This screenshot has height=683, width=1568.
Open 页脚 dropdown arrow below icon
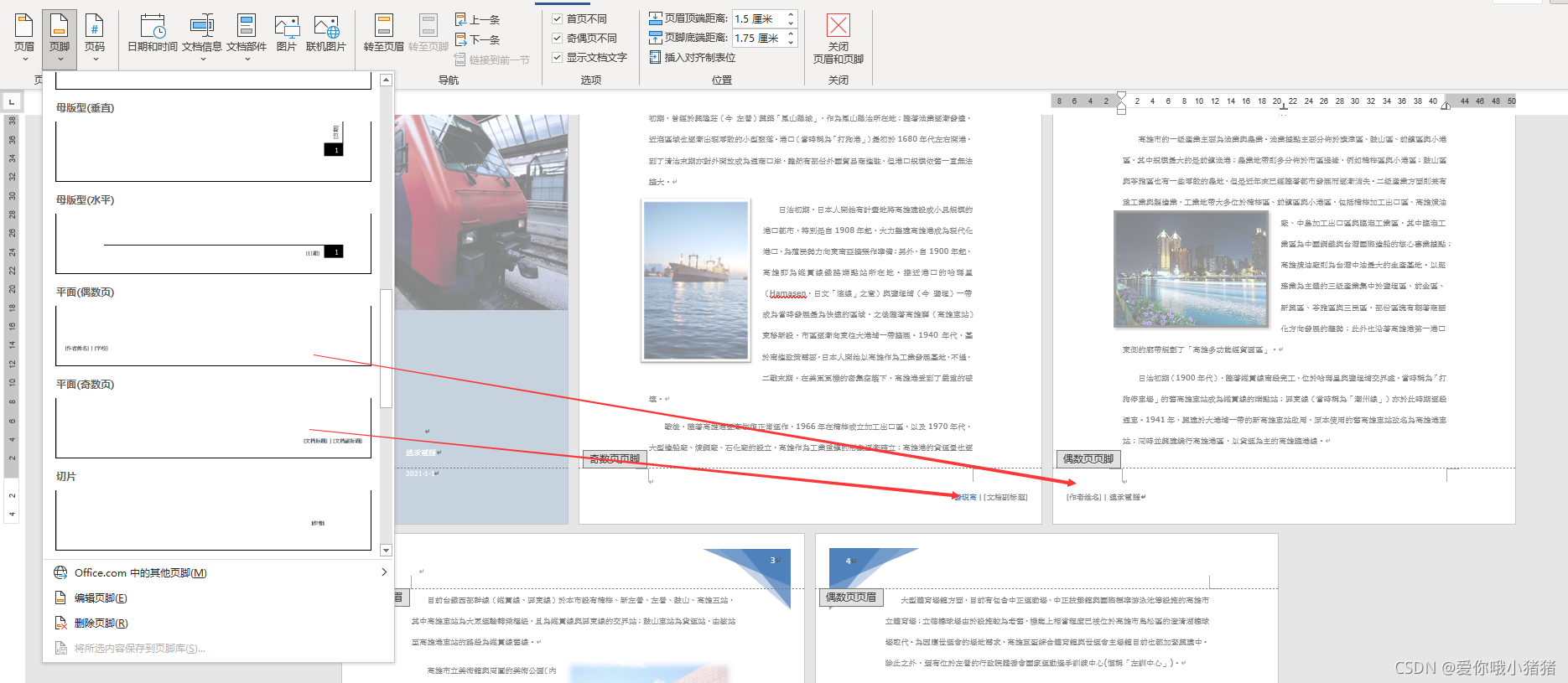click(60, 60)
